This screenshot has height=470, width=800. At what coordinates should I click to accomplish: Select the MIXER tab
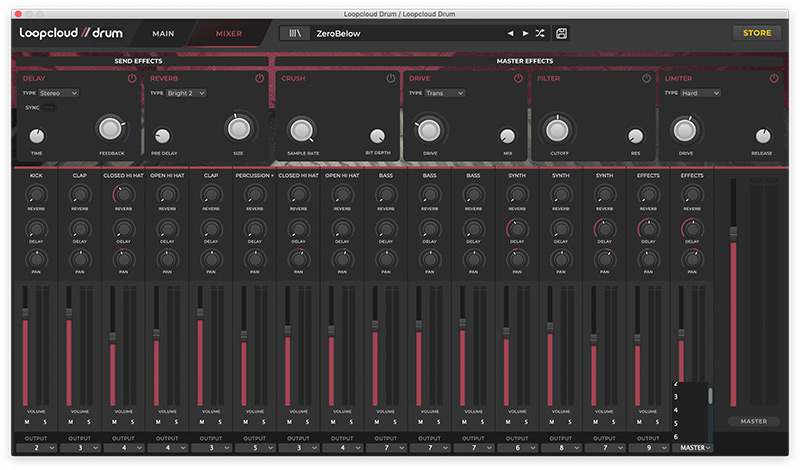coord(229,34)
